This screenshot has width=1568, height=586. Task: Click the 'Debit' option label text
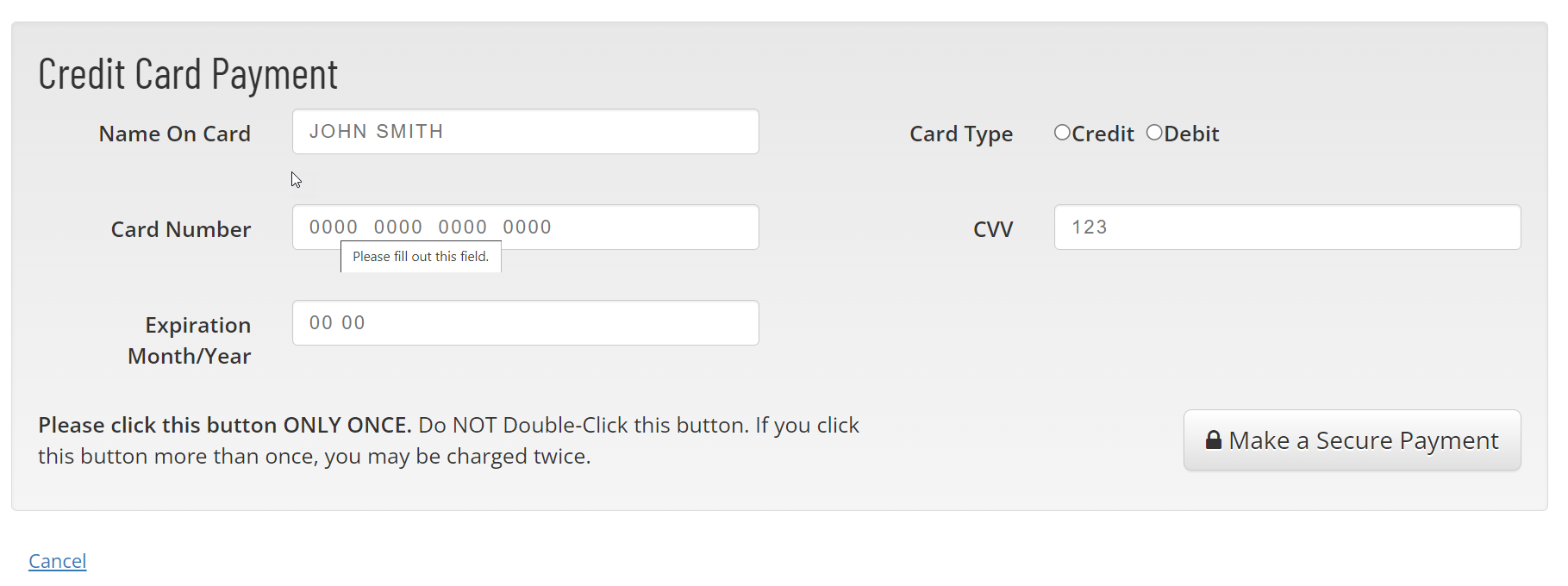(1191, 134)
